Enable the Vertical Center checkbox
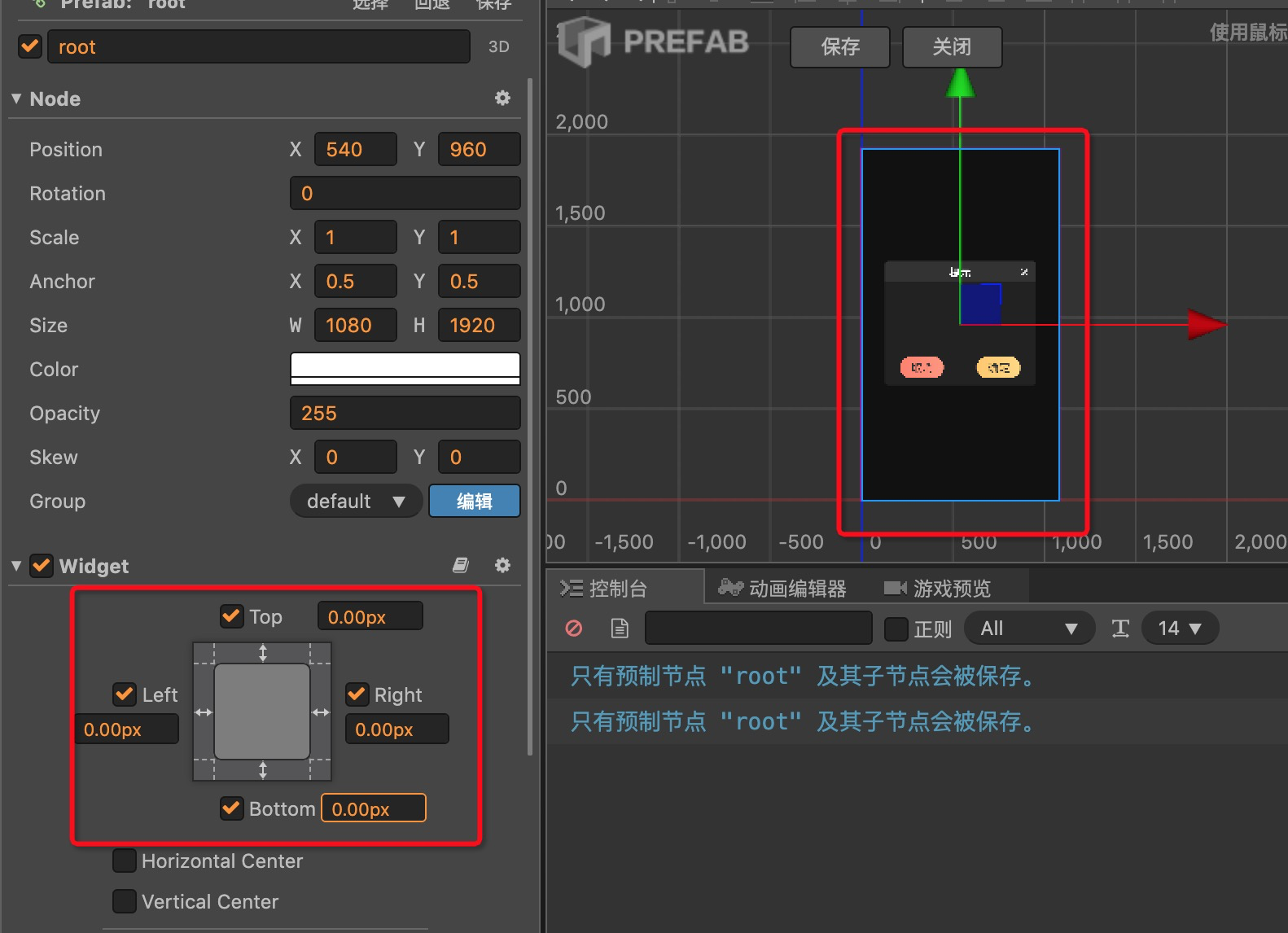The width and height of the screenshot is (1288, 933). point(125,901)
